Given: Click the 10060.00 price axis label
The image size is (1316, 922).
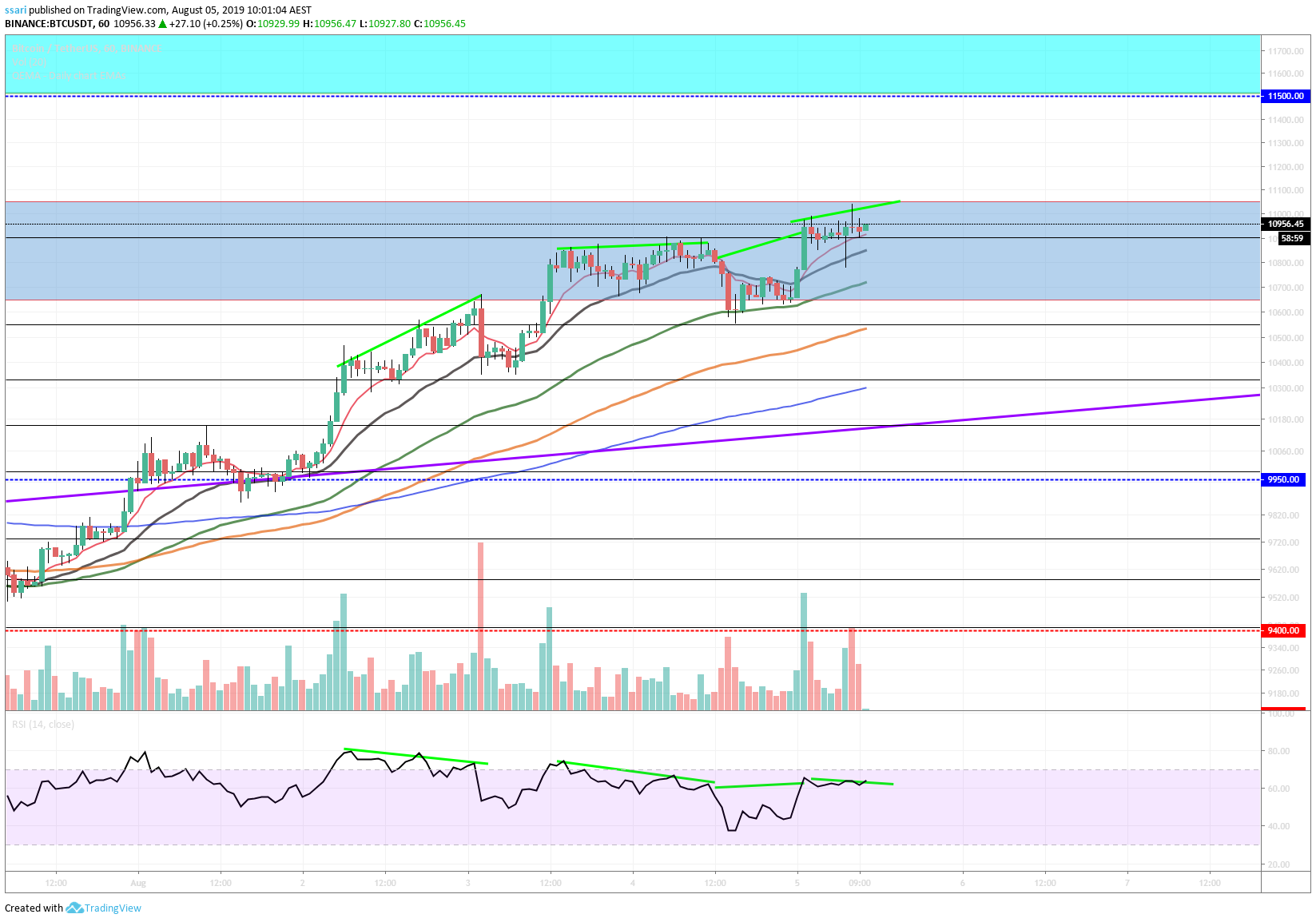Looking at the screenshot, I should [x=1286, y=451].
